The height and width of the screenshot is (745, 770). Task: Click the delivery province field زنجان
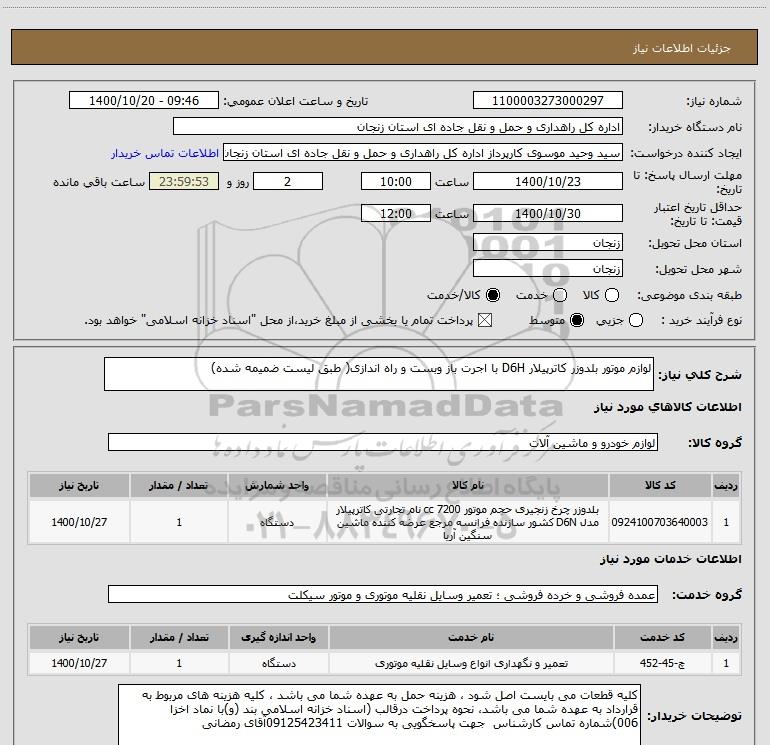click(x=548, y=243)
